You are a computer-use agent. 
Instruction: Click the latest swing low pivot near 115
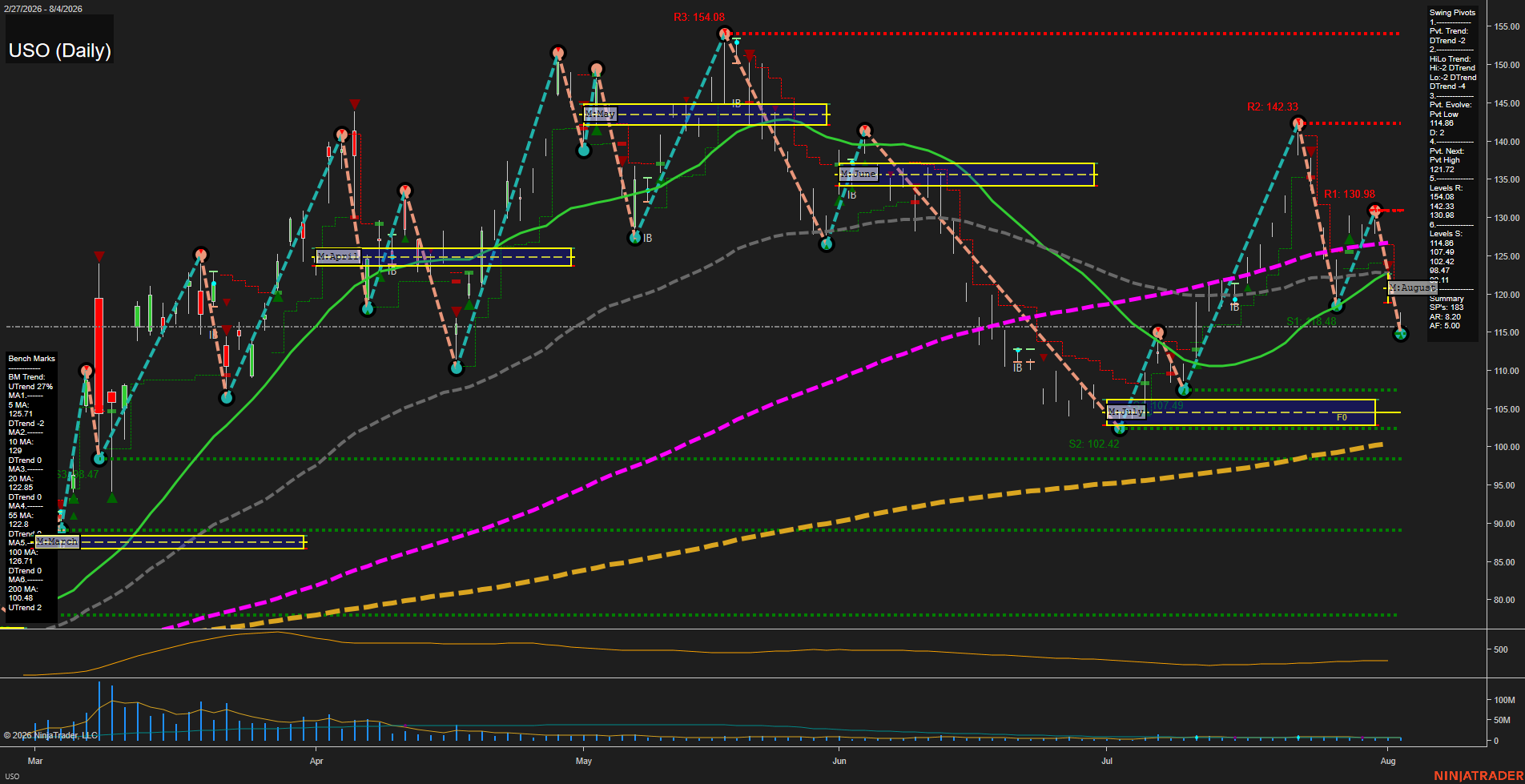(1401, 334)
